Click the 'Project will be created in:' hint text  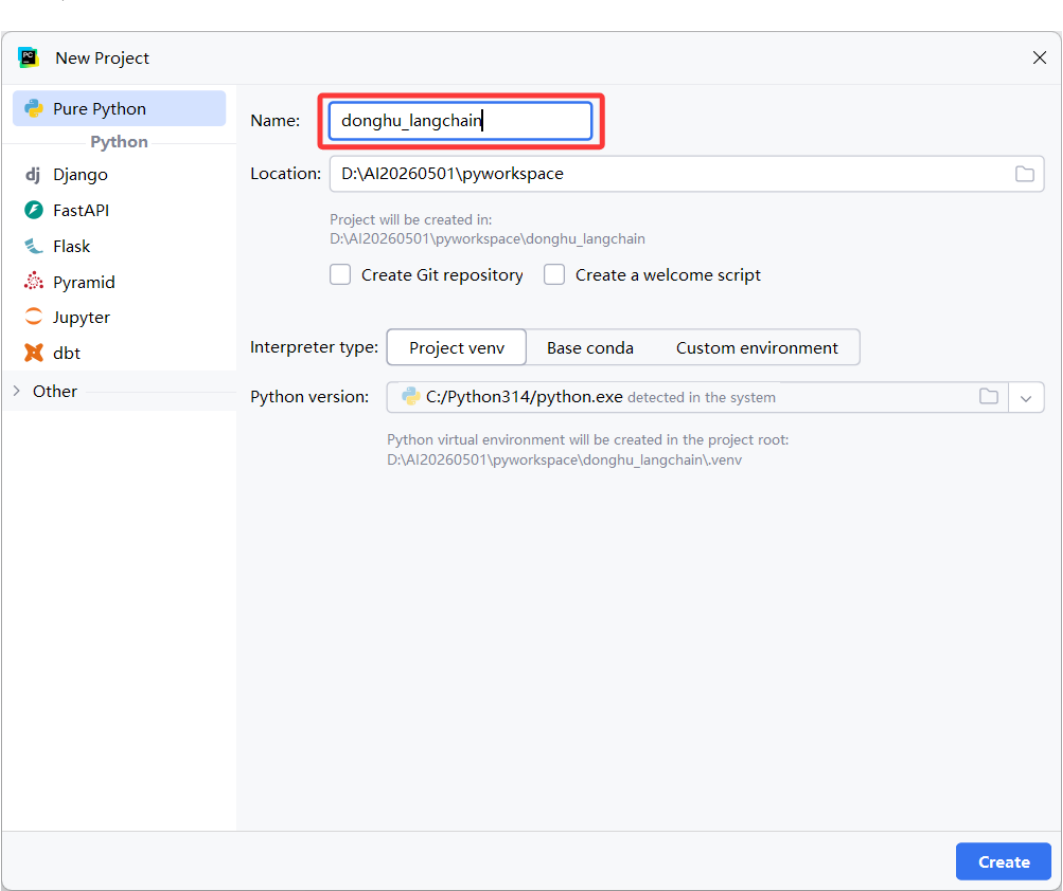(x=411, y=220)
